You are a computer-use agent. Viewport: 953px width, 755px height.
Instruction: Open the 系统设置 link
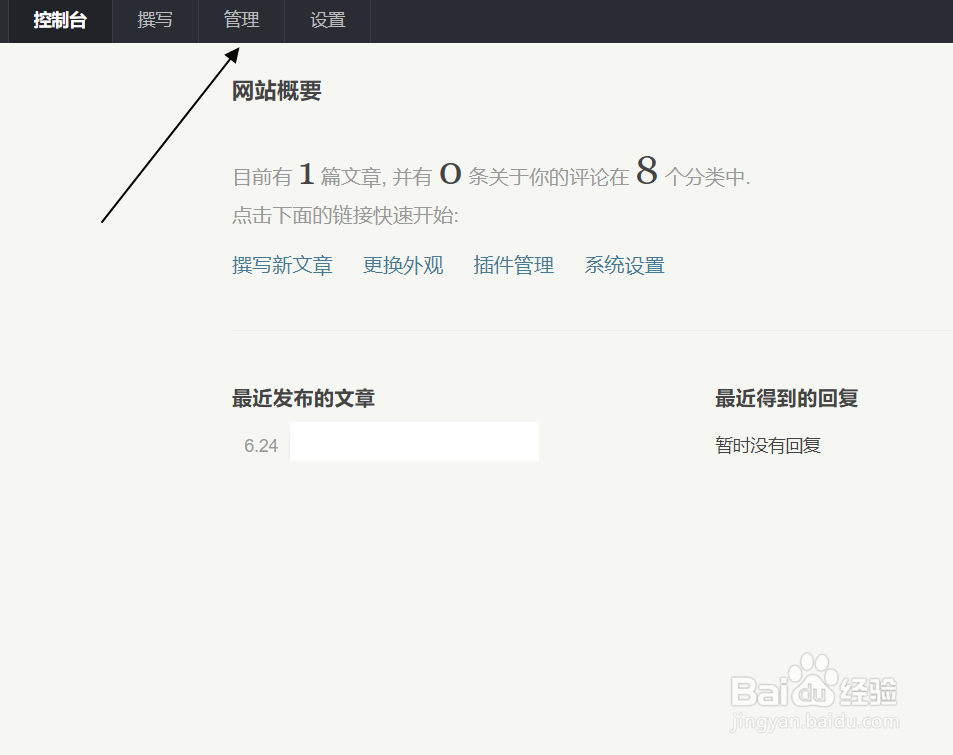click(624, 265)
